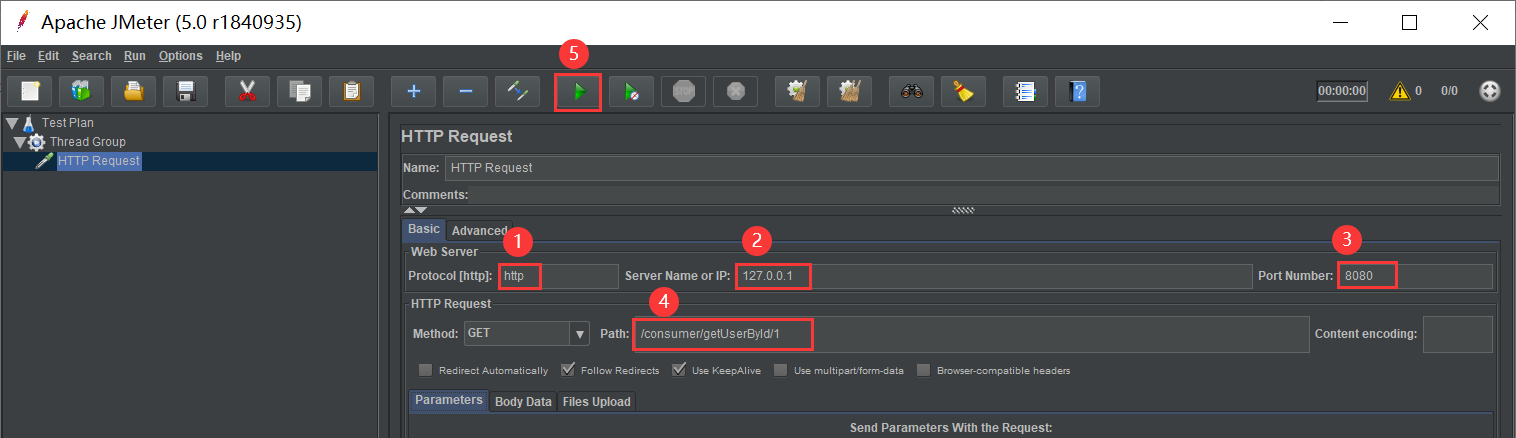Click the Expand all plus icon
Image resolution: width=1516 pixels, height=438 pixels.
(x=413, y=91)
